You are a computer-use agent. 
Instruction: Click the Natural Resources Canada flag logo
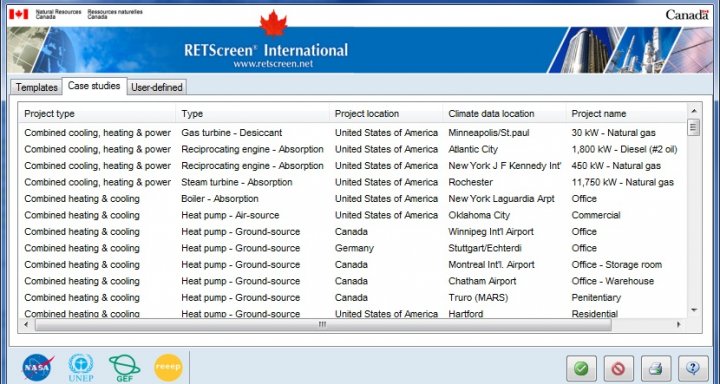pyautogui.click(x=18, y=14)
